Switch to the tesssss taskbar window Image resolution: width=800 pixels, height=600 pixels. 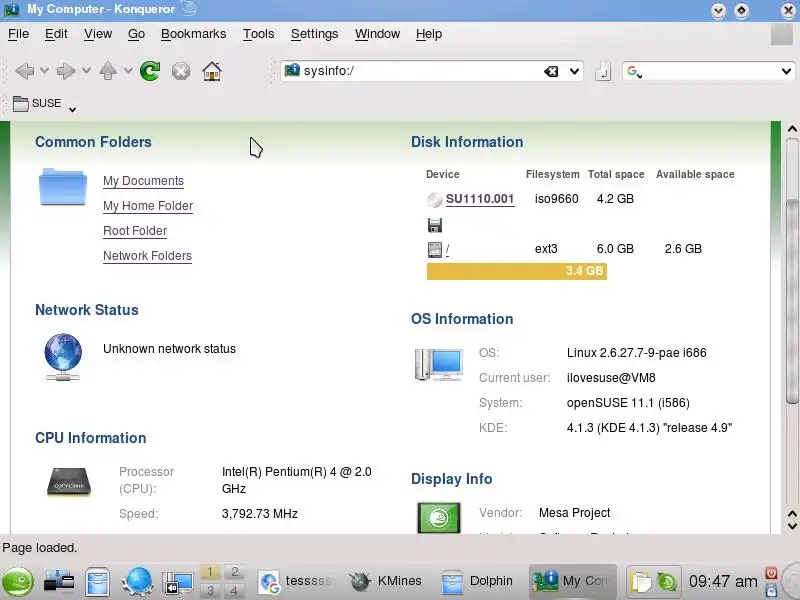tap(295, 582)
